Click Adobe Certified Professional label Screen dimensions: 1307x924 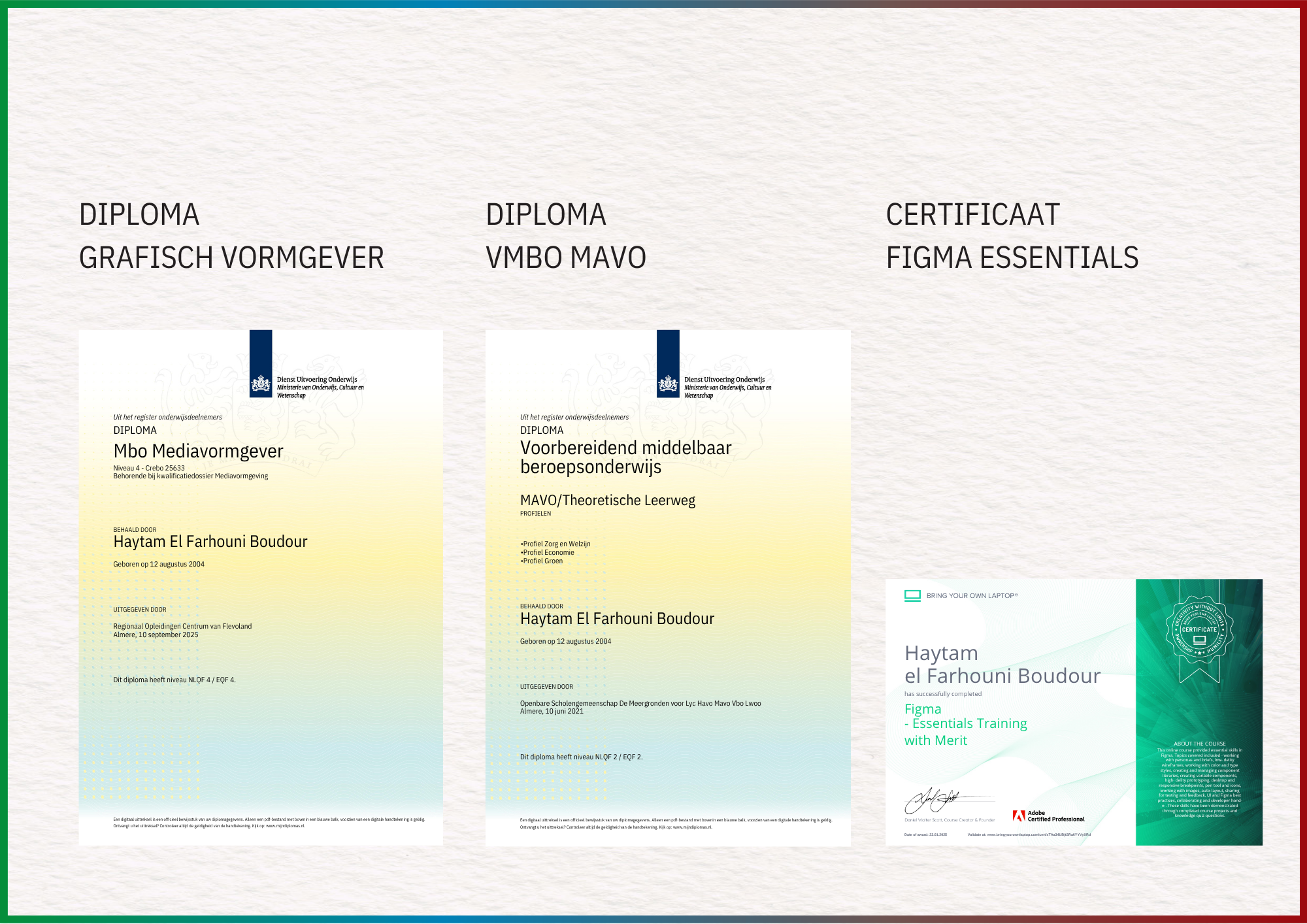(x=1055, y=816)
